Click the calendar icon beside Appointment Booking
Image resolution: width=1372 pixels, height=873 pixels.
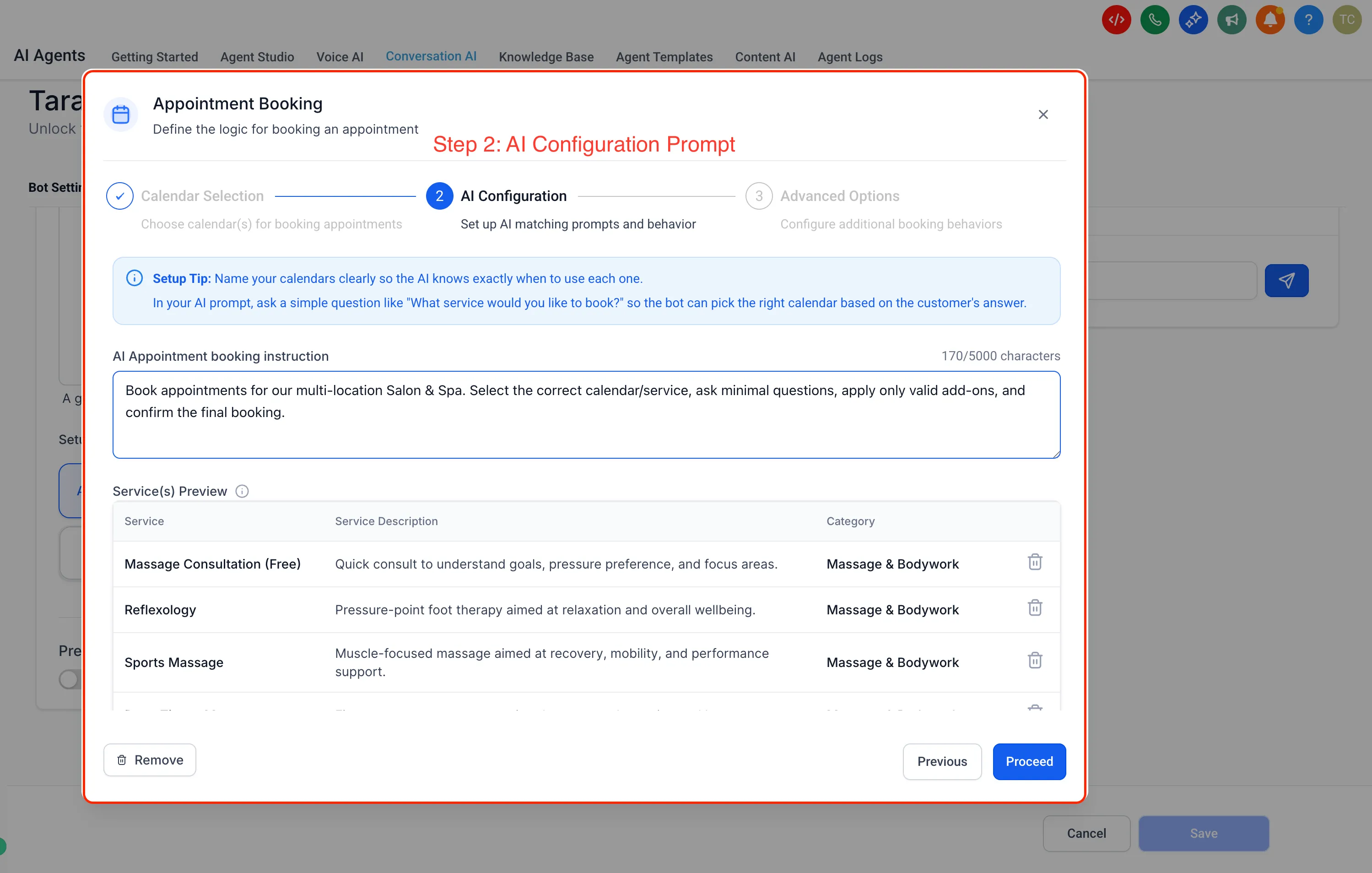tap(120, 114)
